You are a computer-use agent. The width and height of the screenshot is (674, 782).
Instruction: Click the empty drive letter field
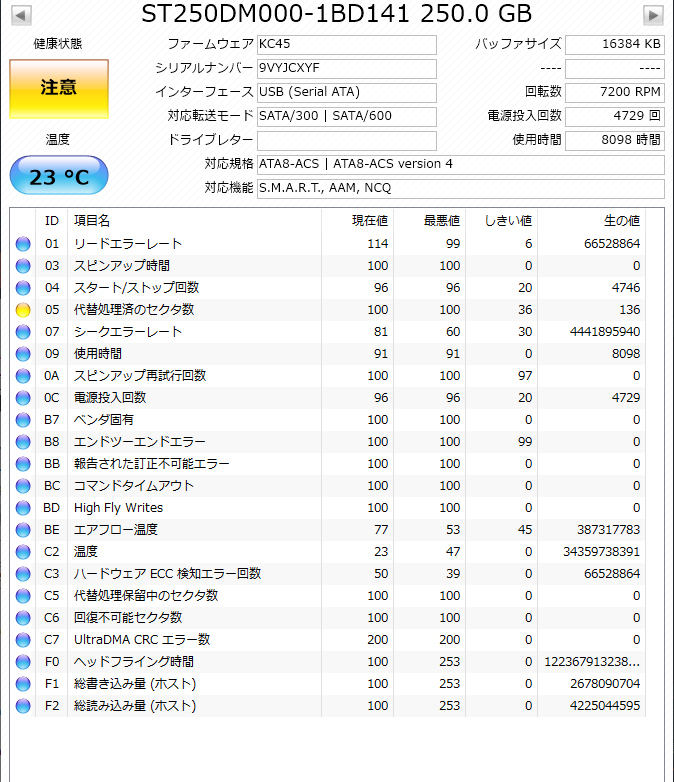(x=347, y=140)
